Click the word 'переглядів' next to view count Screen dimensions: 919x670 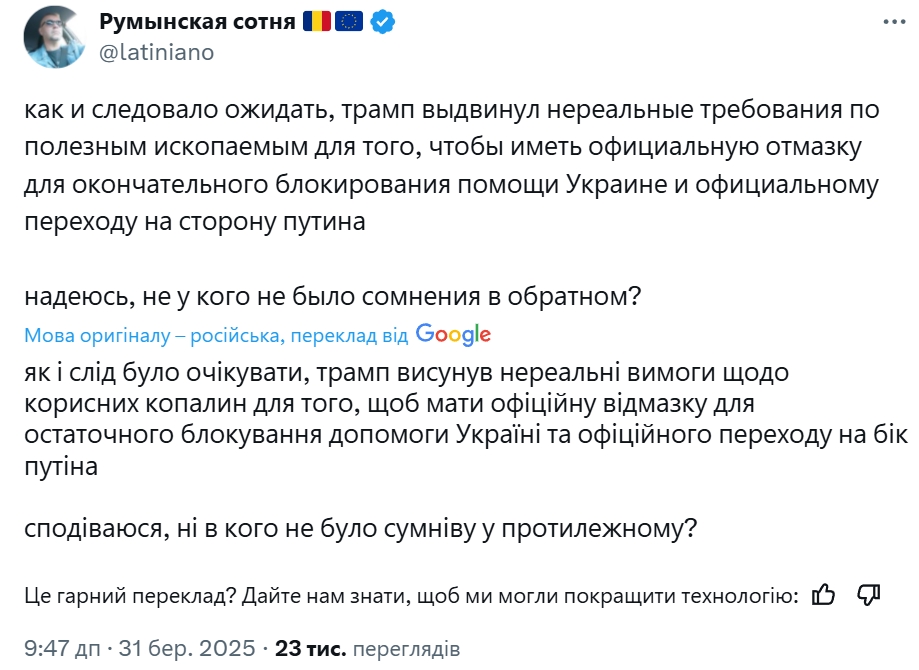(x=406, y=649)
